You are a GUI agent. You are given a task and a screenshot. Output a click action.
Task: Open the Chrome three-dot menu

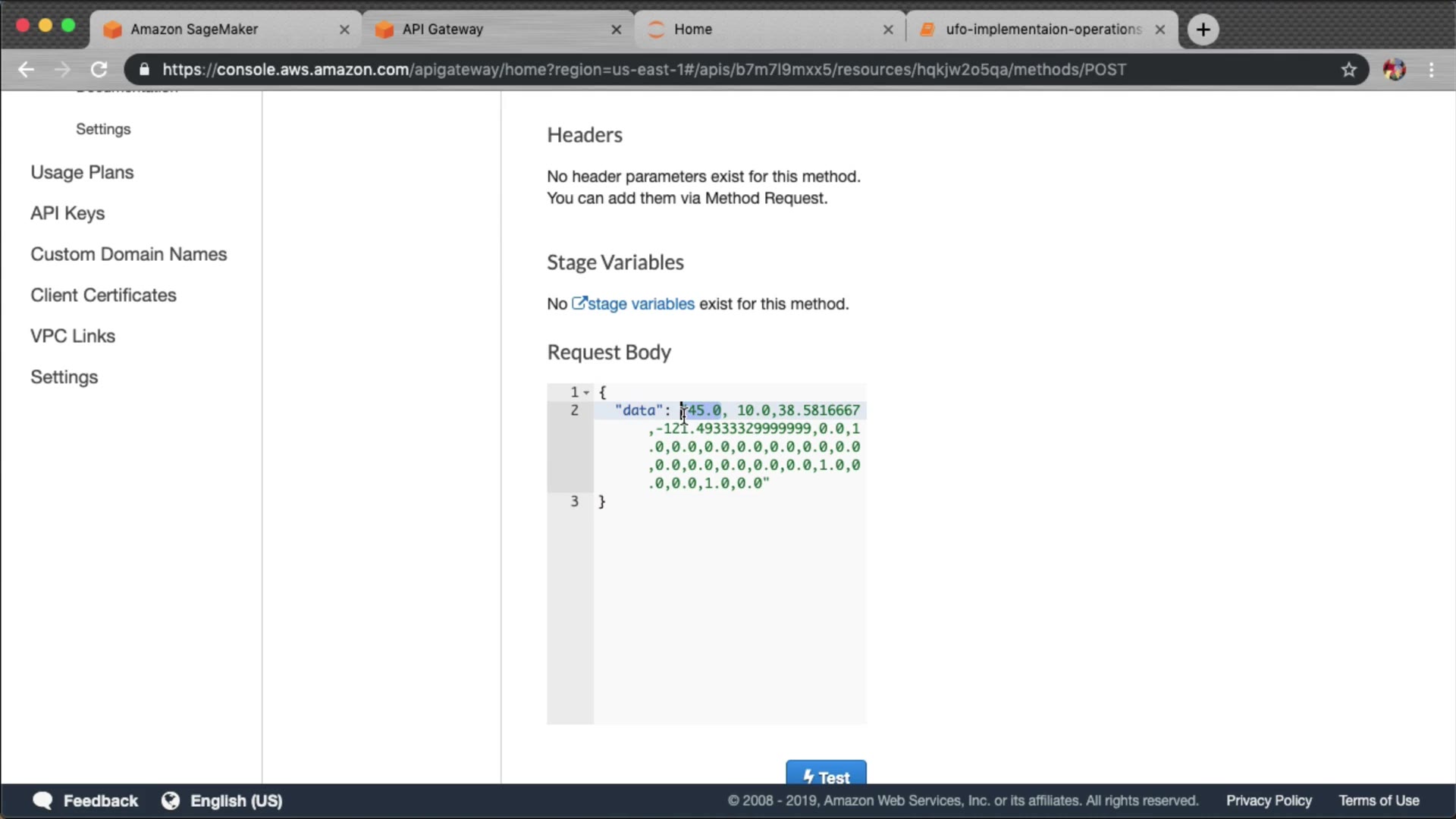1431,70
